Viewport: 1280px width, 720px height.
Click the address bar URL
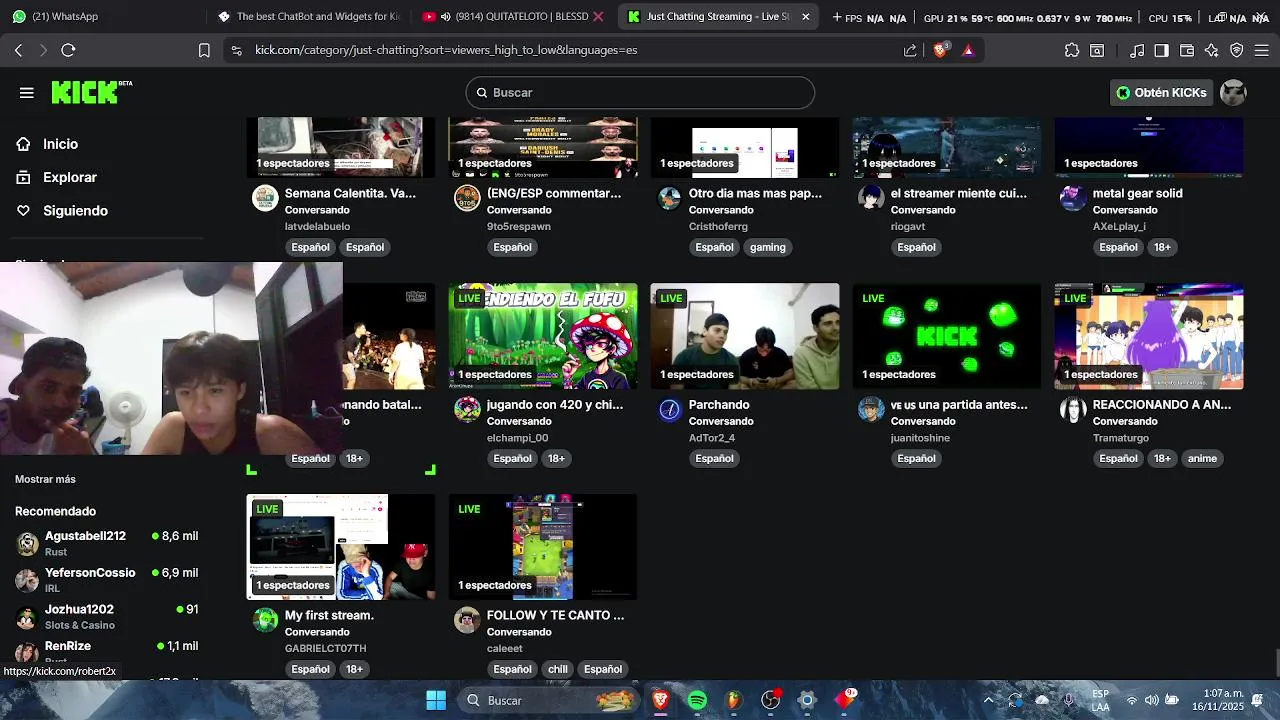tap(446, 50)
